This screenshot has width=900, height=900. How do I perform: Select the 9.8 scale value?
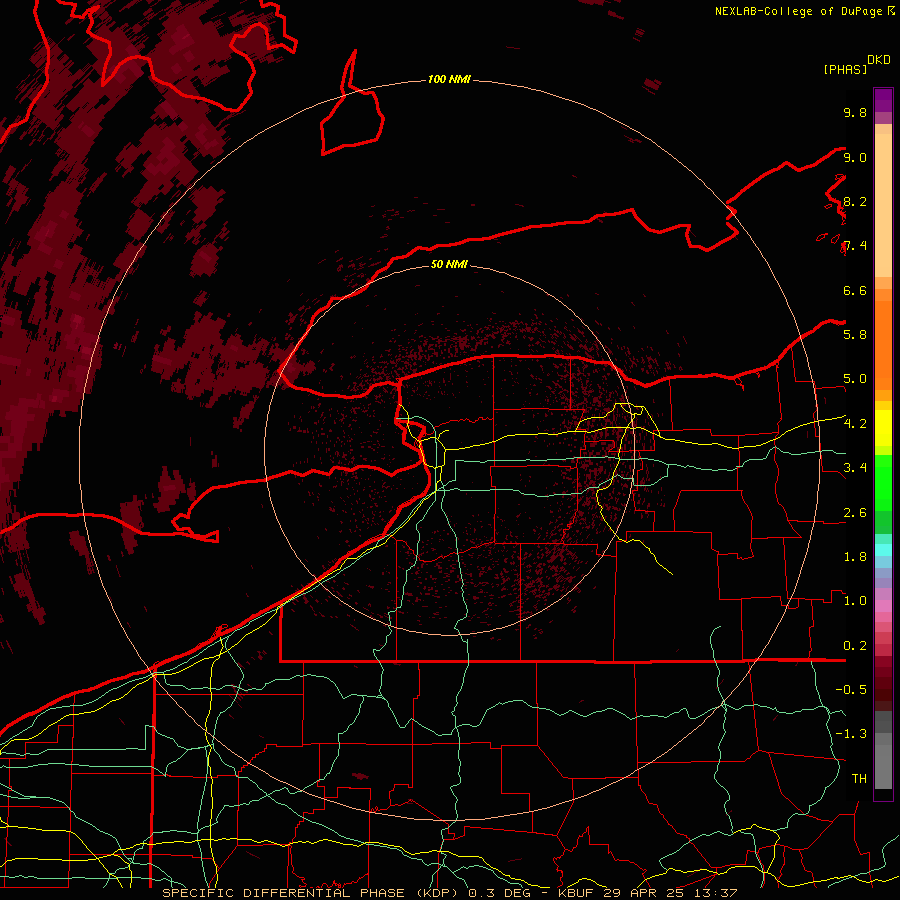pyautogui.click(x=855, y=112)
